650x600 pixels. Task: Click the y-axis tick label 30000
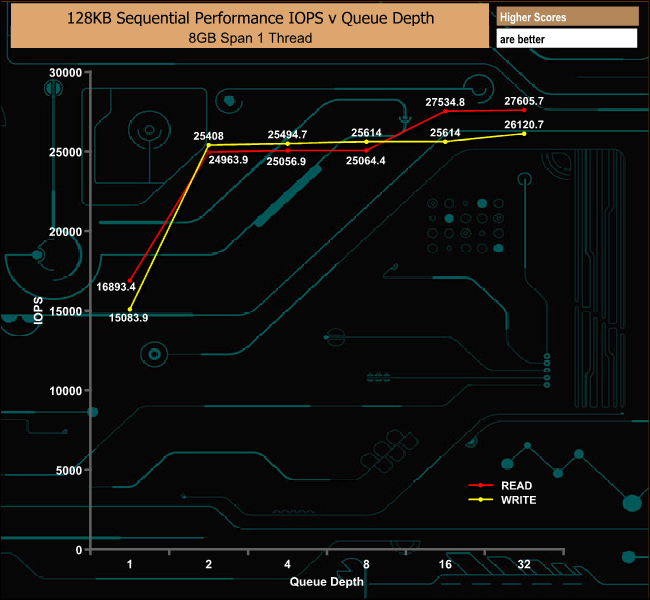click(x=65, y=73)
